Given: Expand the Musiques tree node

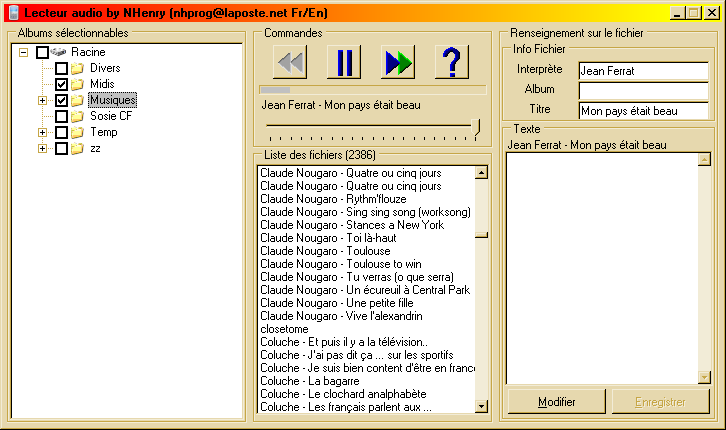Looking at the screenshot, I should (x=42, y=100).
